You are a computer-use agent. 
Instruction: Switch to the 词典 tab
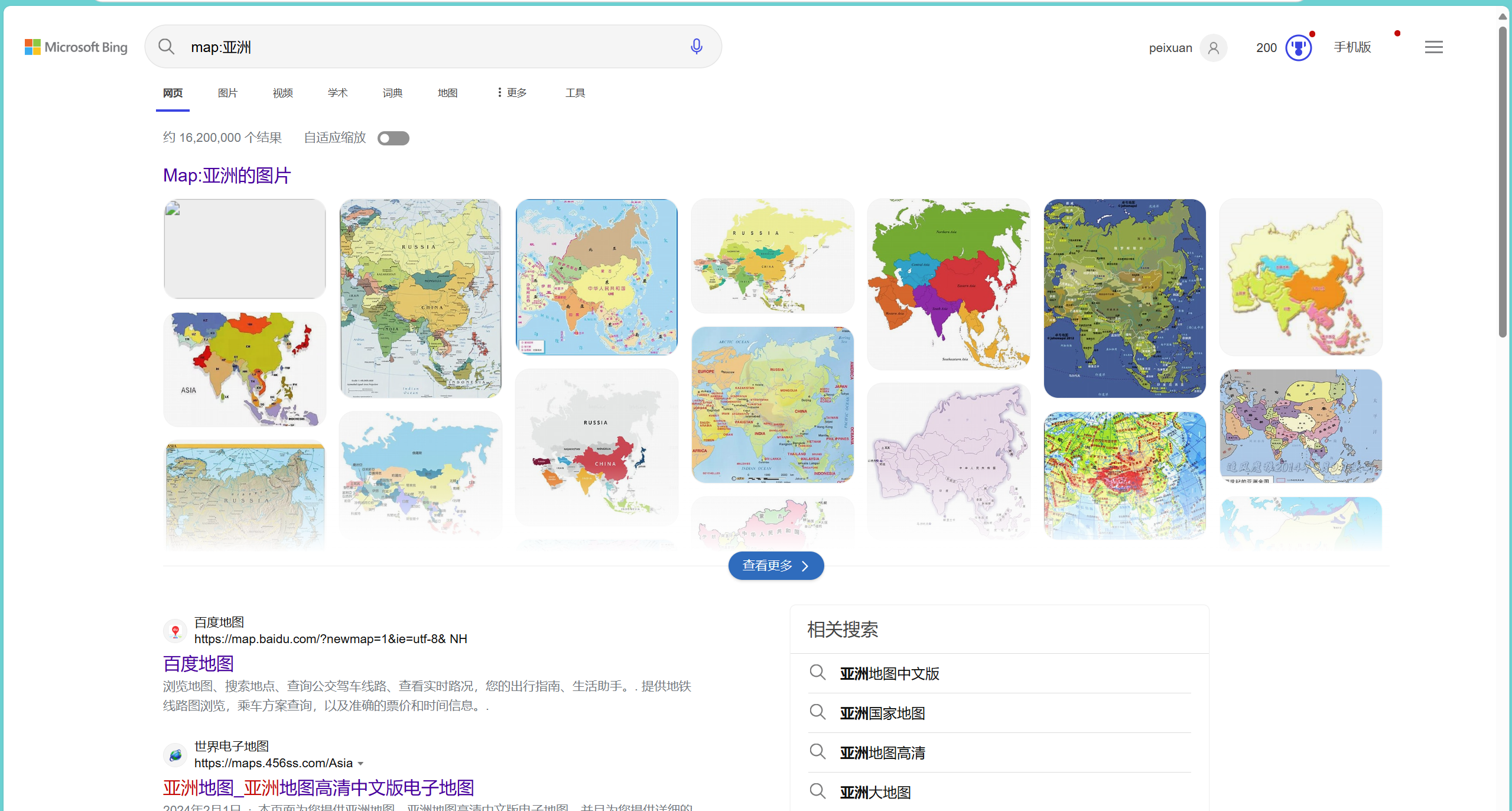coord(392,93)
